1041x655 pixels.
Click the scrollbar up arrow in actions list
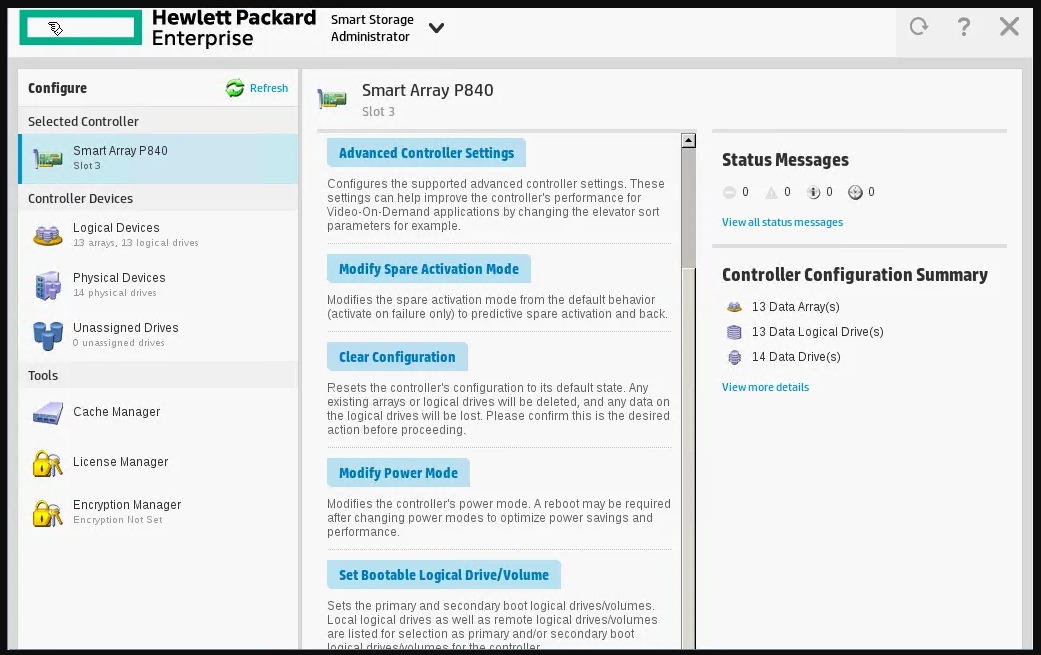(688, 141)
